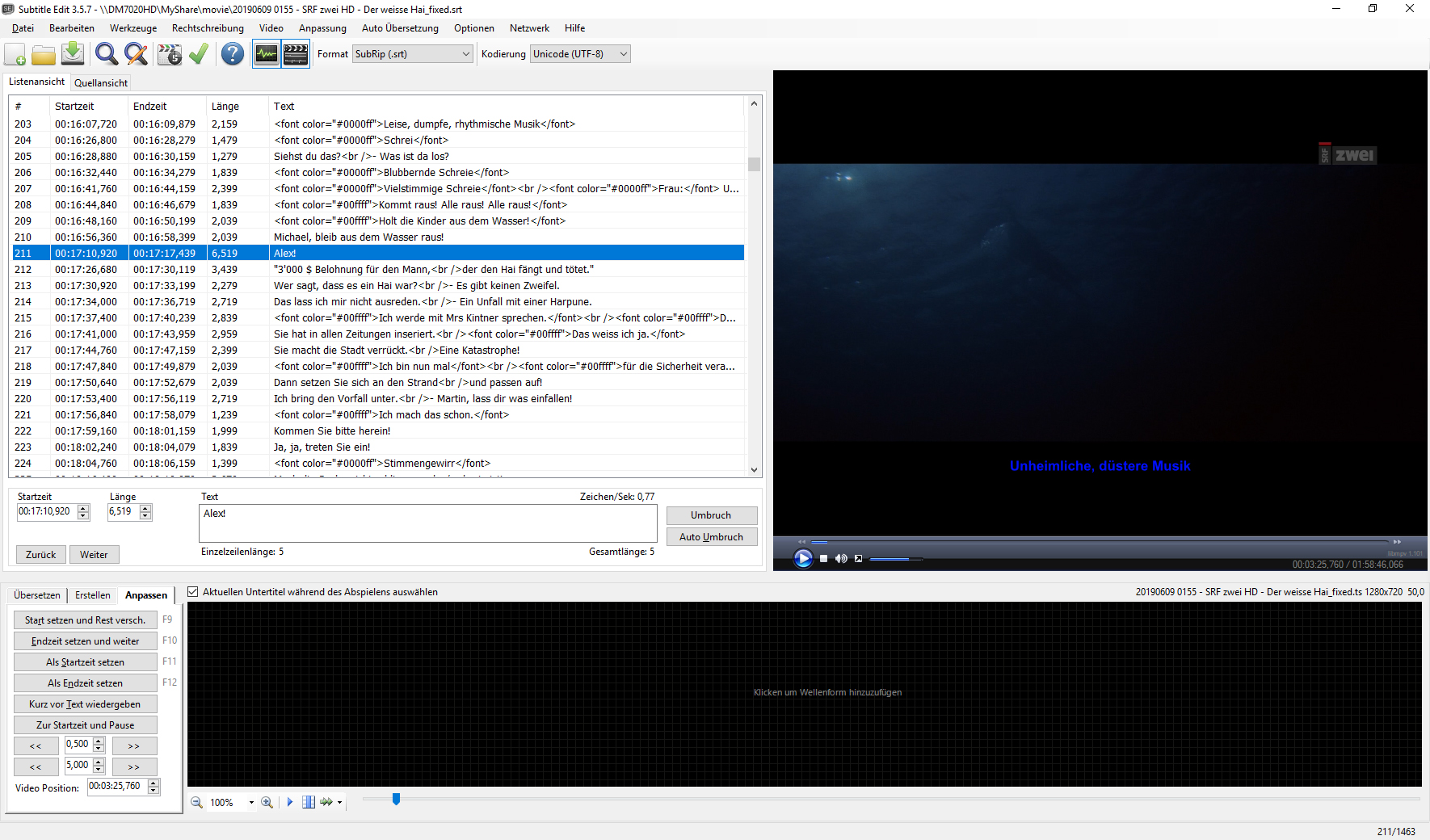1430x840 pixels.
Task: Open a subtitle file via folder icon
Action: [44, 54]
